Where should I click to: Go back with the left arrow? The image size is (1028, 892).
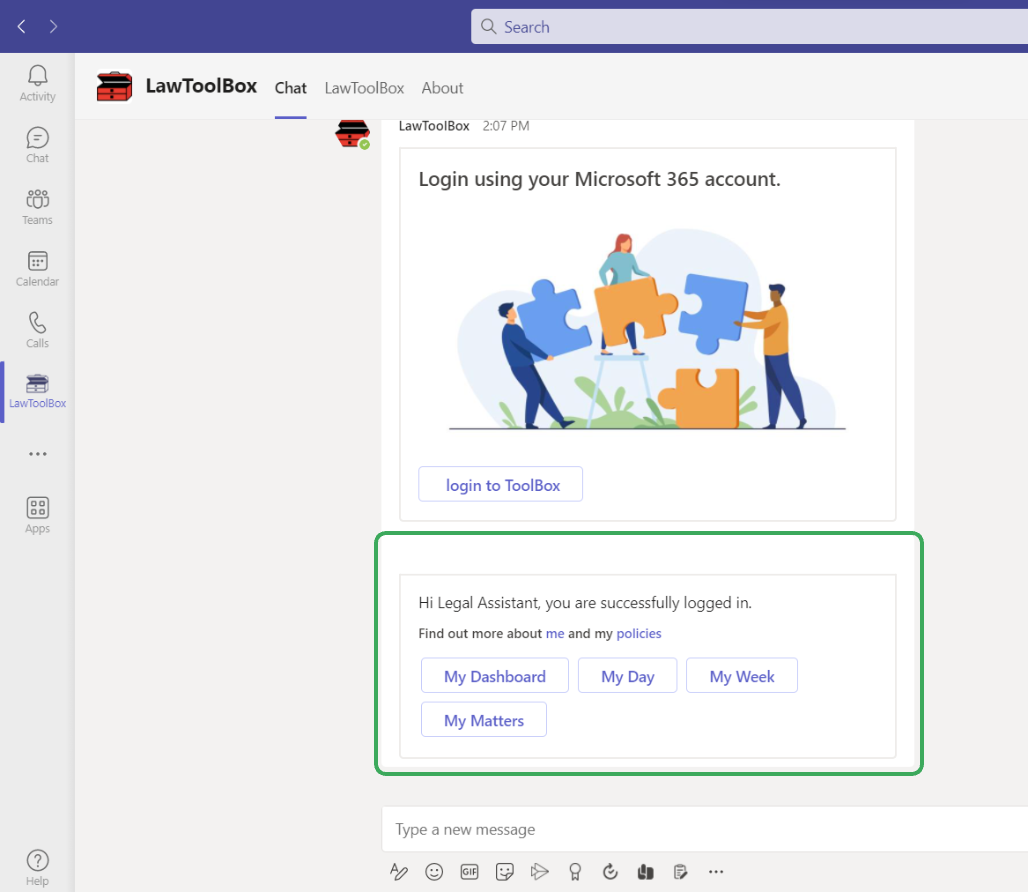pyautogui.click(x=22, y=26)
